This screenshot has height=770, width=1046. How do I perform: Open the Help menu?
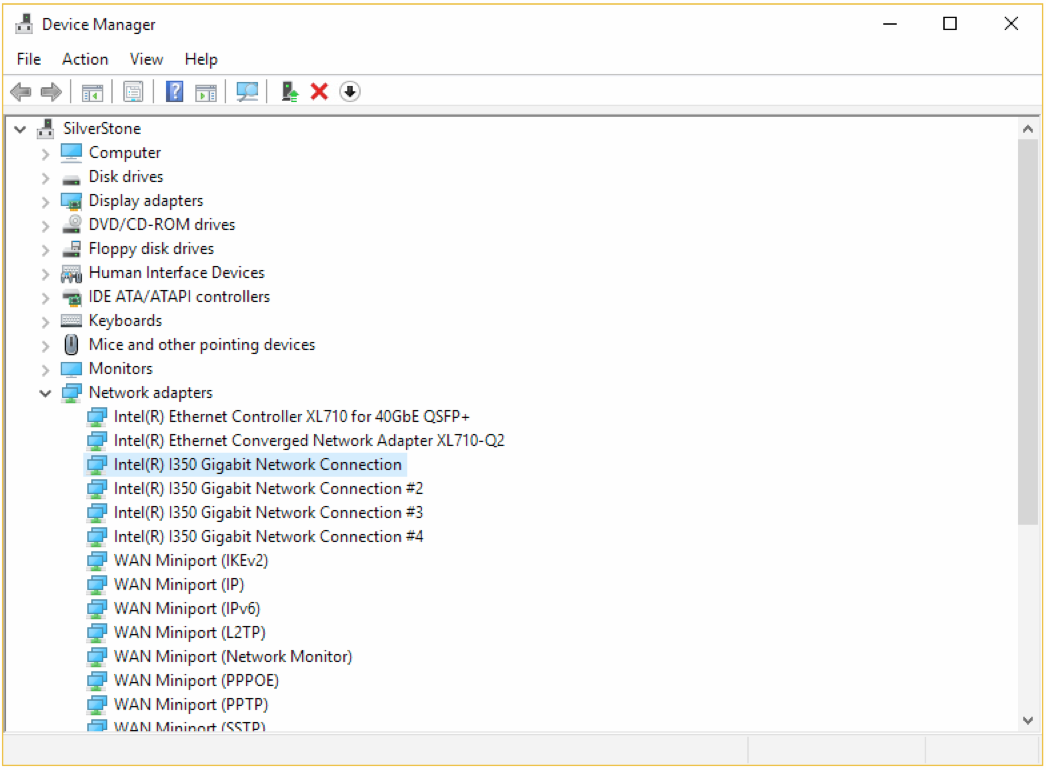click(x=201, y=59)
